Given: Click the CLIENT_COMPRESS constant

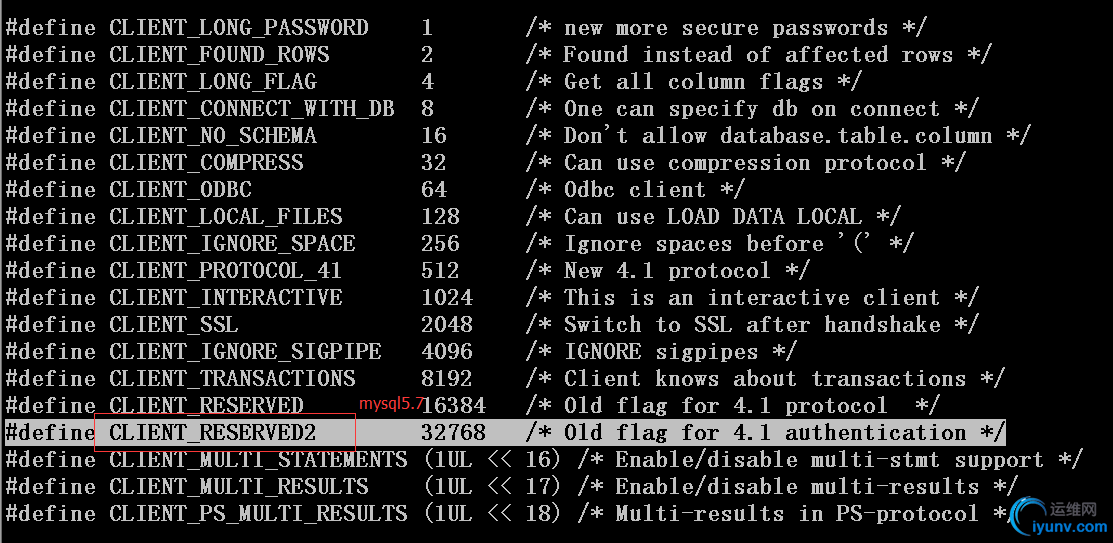Looking at the screenshot, I should tap(206, 163).
